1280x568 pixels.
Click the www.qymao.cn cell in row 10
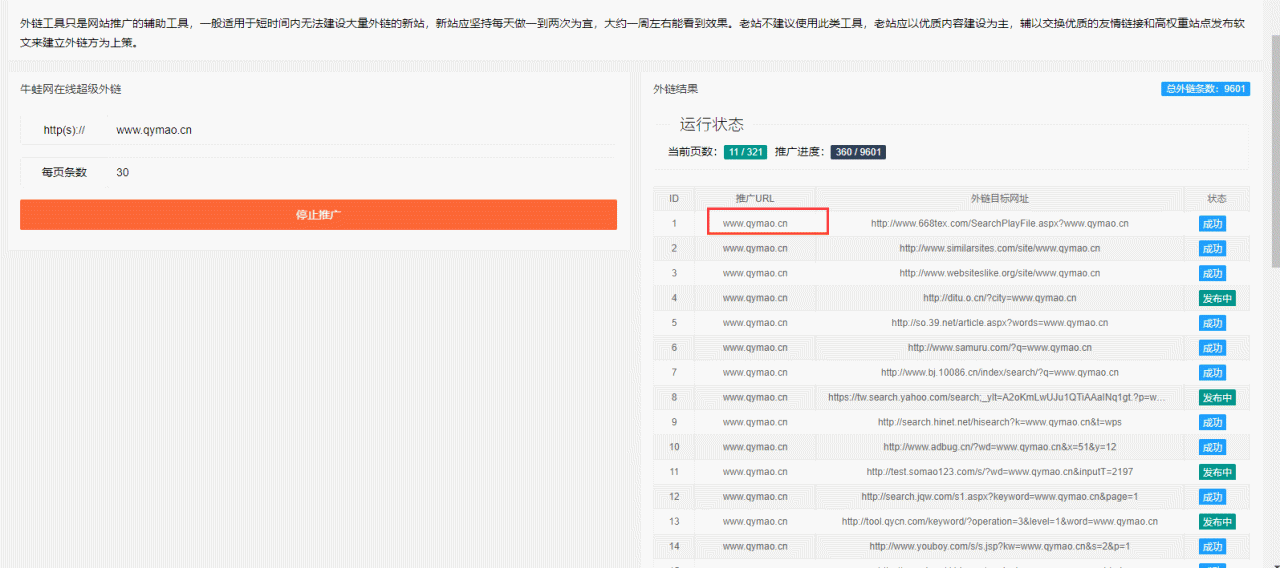(755, 447)
